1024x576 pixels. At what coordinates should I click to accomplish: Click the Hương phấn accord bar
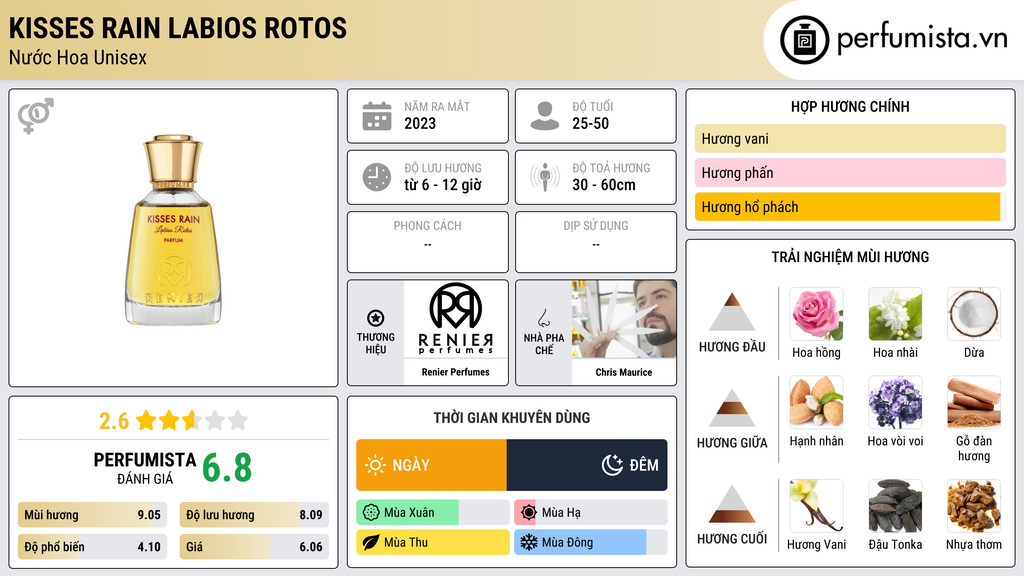[850, 172]
